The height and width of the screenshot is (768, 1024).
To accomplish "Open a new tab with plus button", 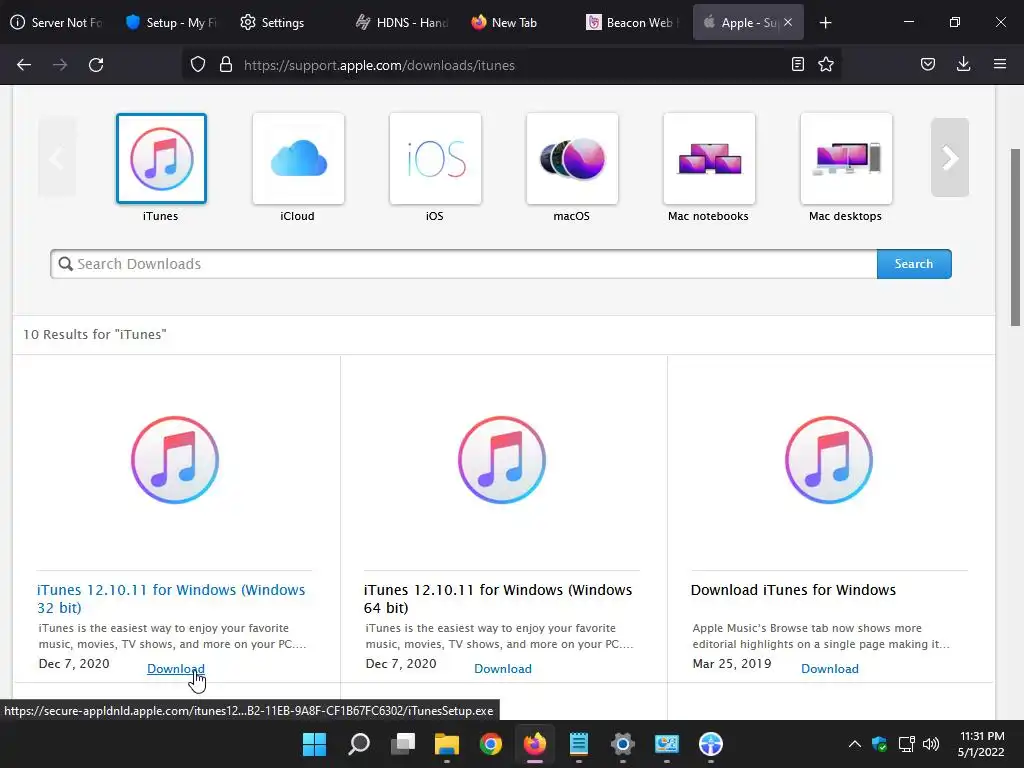I will pyautogui.click(x=825, y=23).
